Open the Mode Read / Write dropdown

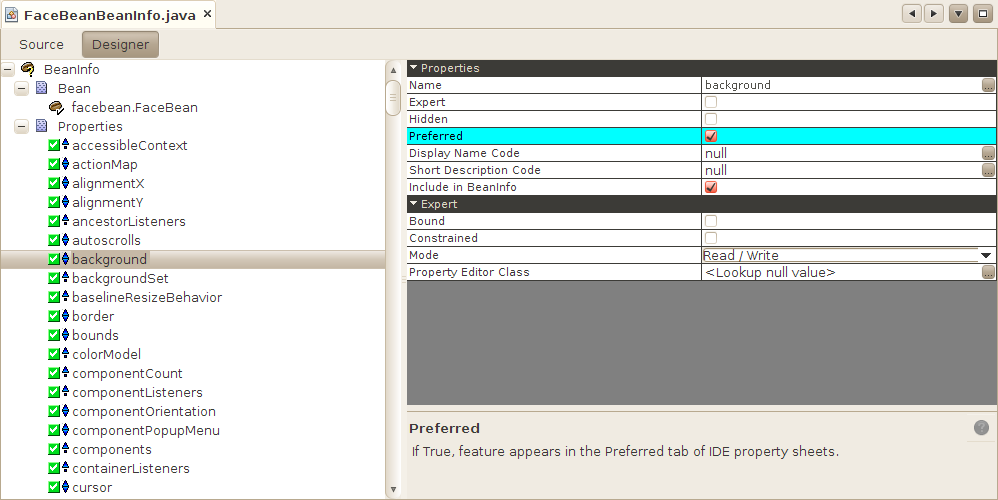coord(986,256)
